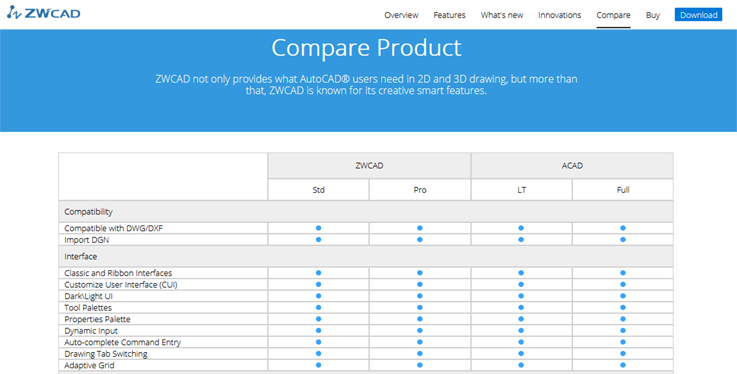
Task: Select the Compare nav item
Action: coord(613,15)
